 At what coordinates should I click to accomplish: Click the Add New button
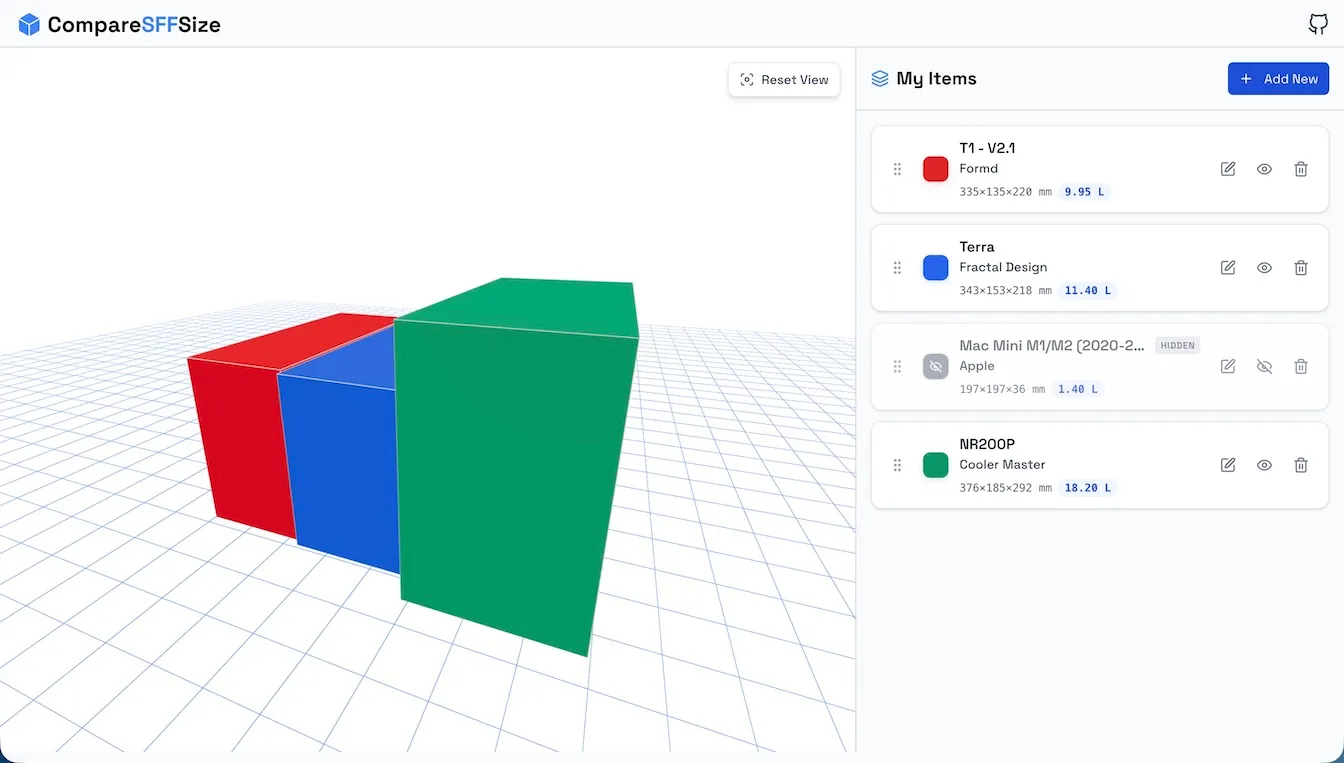coord(1278,79)
